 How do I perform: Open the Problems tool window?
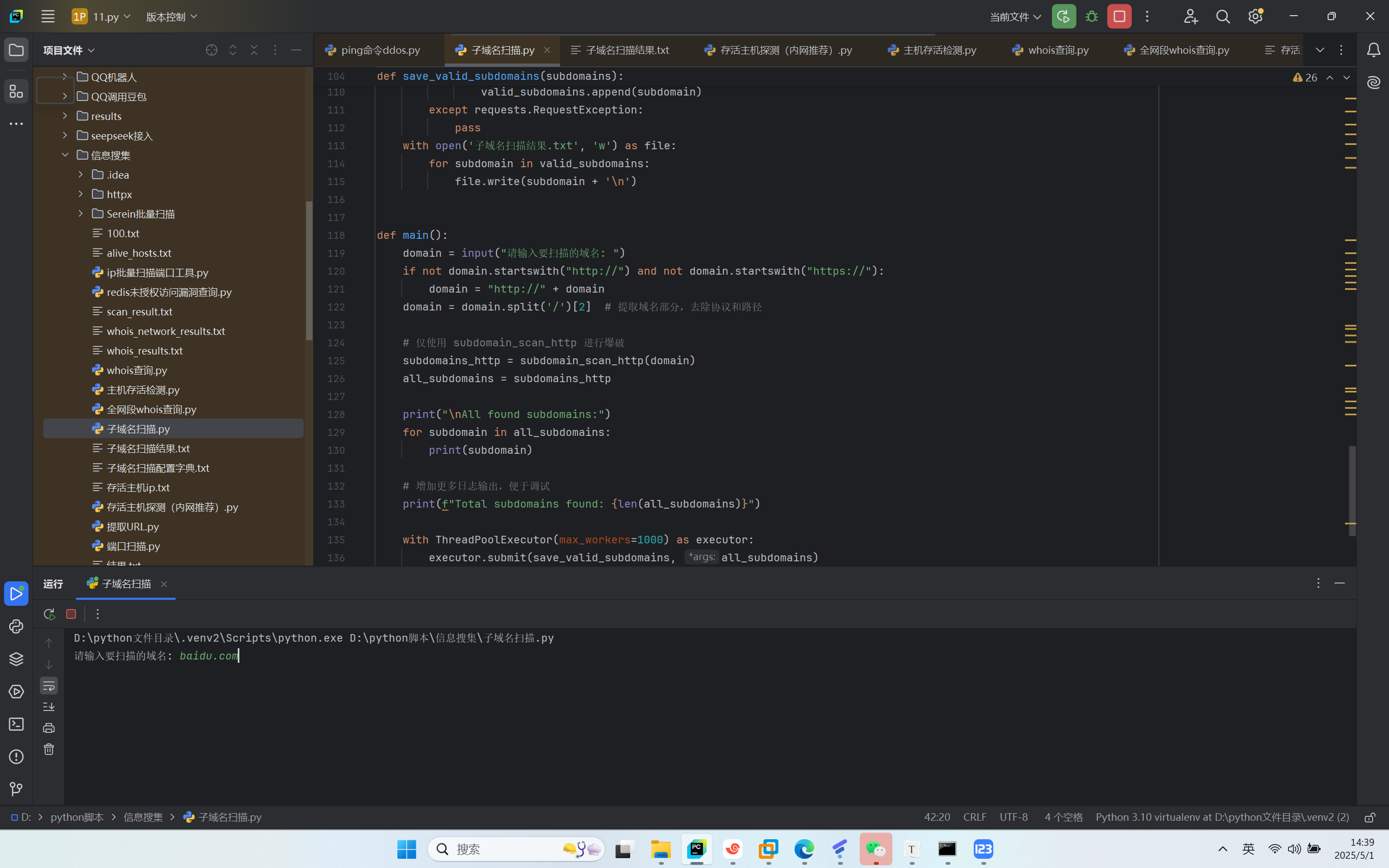tap(16, 757)
